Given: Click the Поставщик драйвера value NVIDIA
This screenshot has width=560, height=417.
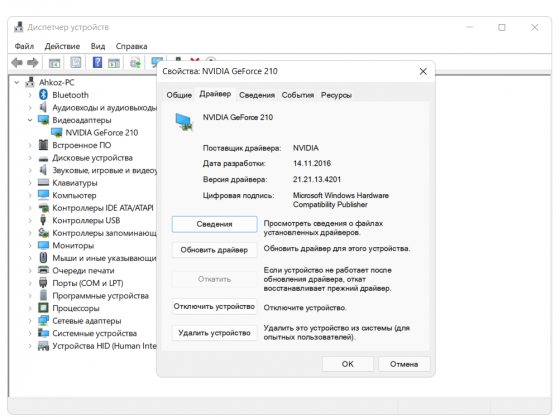Looking at the screenshot, I should click(x=306, y=148).
